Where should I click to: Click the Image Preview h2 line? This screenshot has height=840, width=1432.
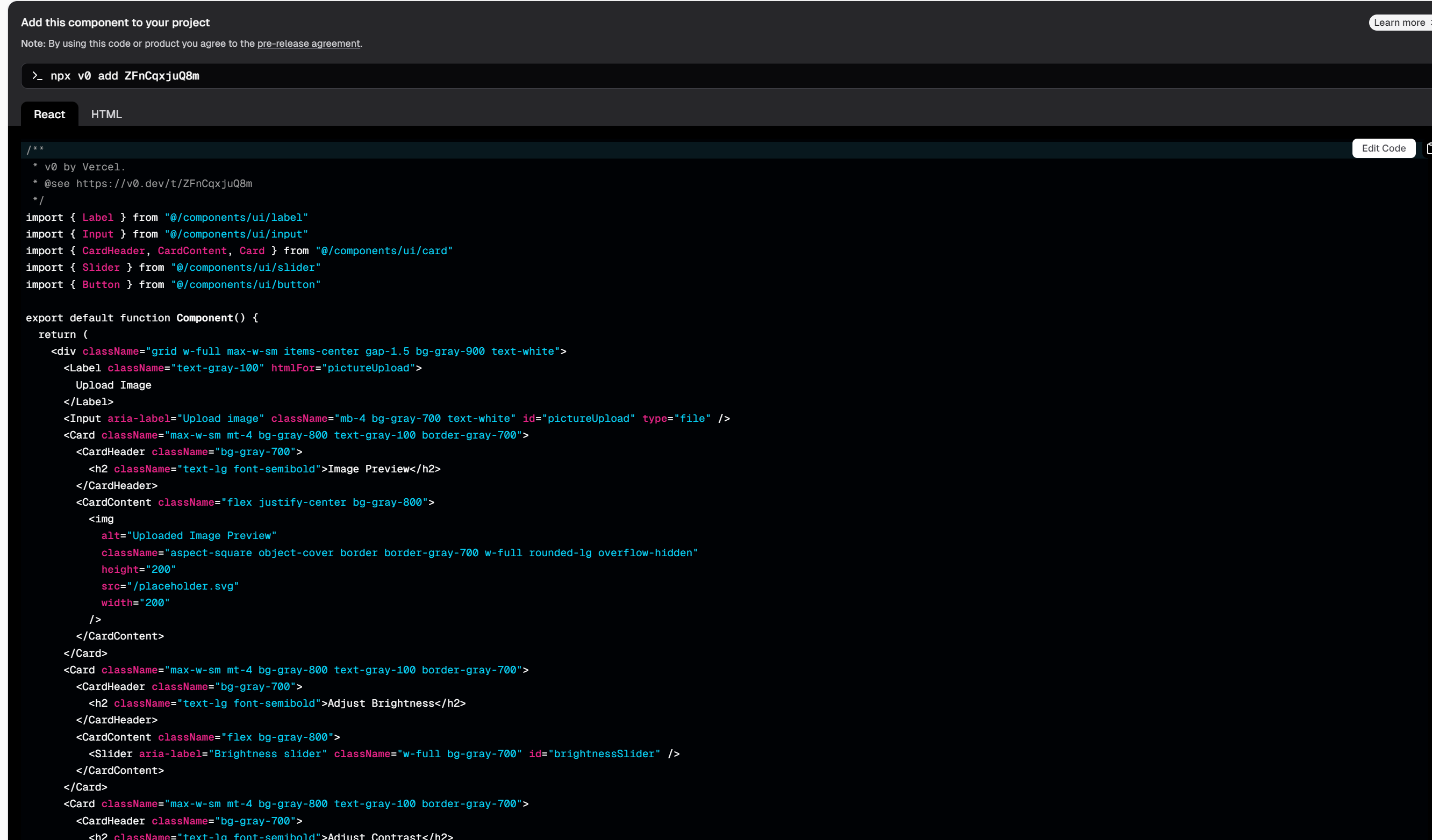[264, 469]
